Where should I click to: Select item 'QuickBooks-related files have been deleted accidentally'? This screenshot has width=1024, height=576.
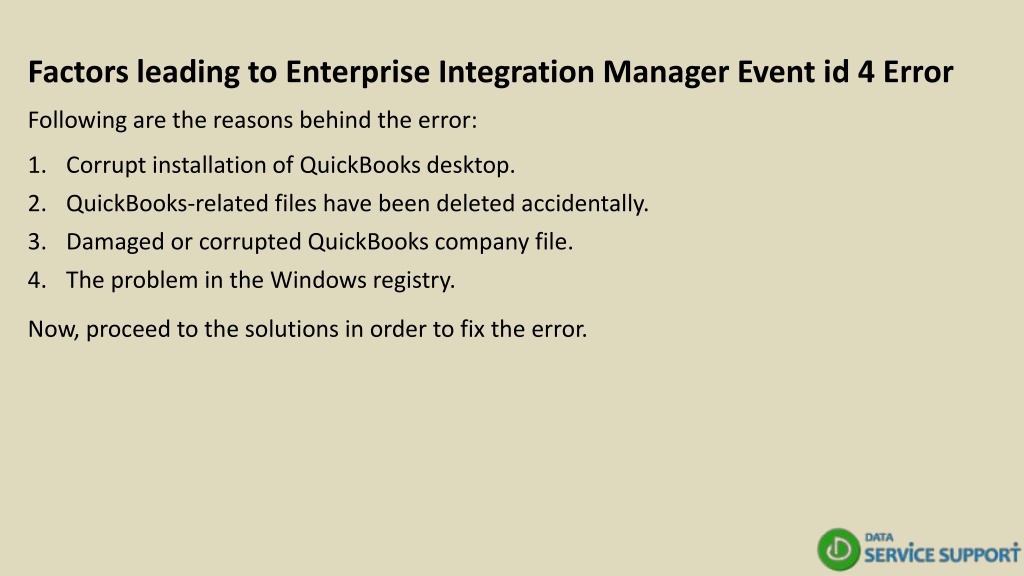[357, 203]
